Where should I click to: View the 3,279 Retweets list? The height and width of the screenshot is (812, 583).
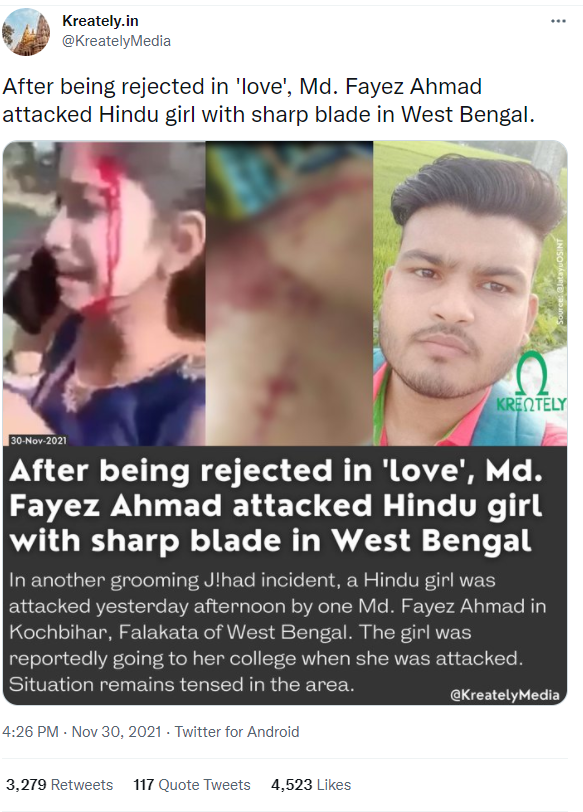[x=59, y=785]
